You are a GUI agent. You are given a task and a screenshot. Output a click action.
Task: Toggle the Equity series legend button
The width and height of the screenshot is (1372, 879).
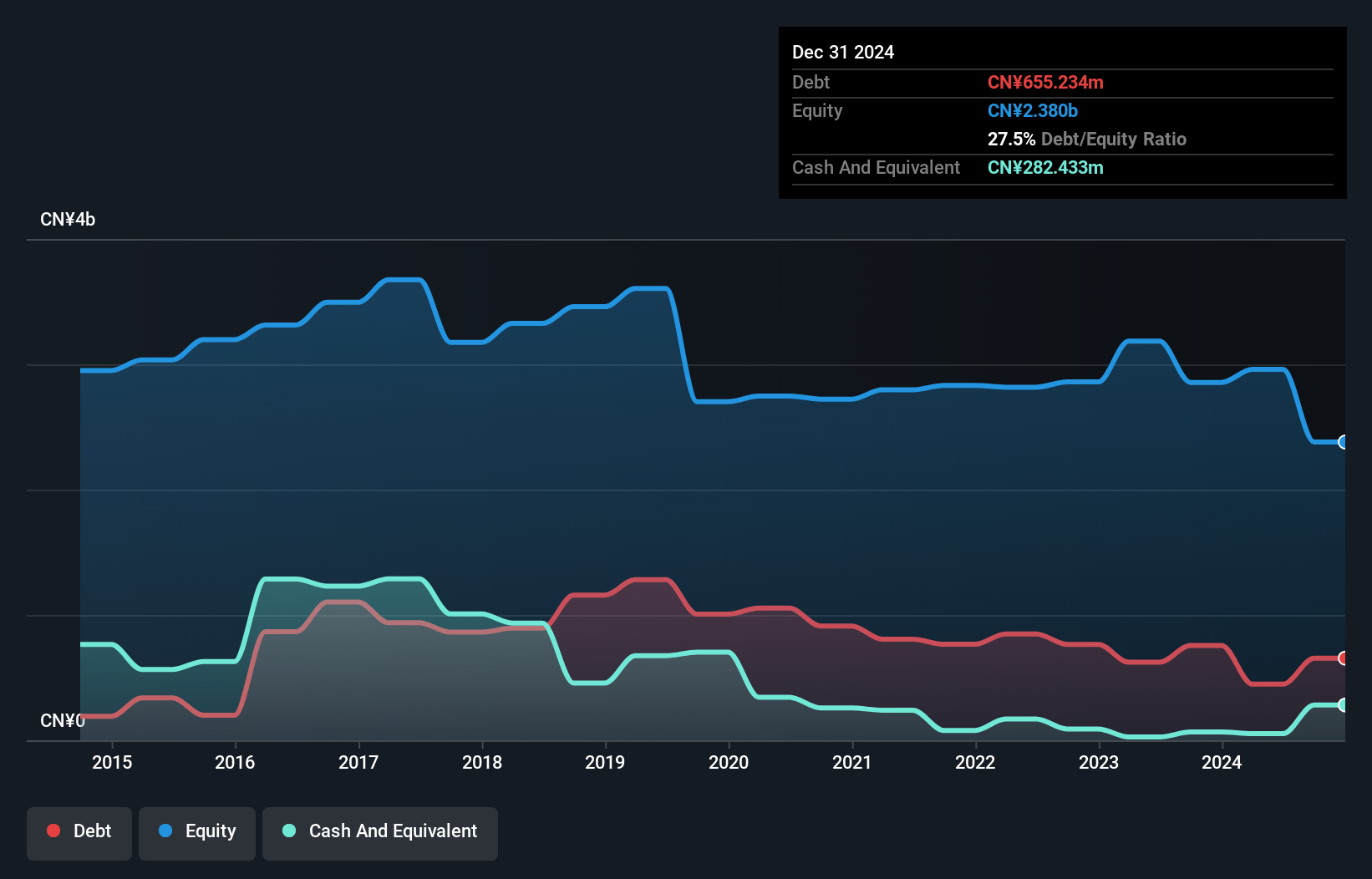pyautogui.click(x=197, y=833)
